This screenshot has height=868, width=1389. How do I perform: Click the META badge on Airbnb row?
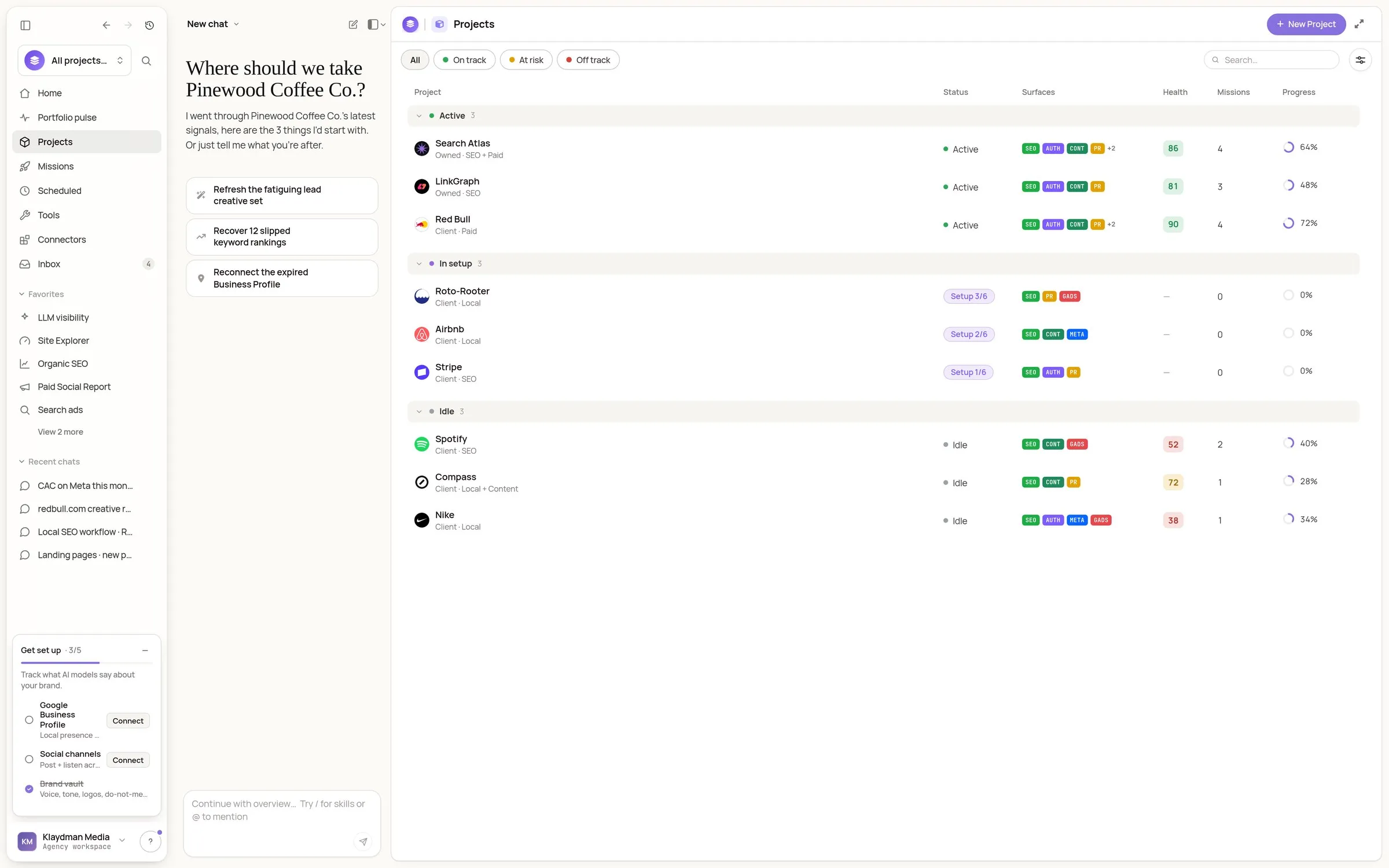pos(1077,334)
